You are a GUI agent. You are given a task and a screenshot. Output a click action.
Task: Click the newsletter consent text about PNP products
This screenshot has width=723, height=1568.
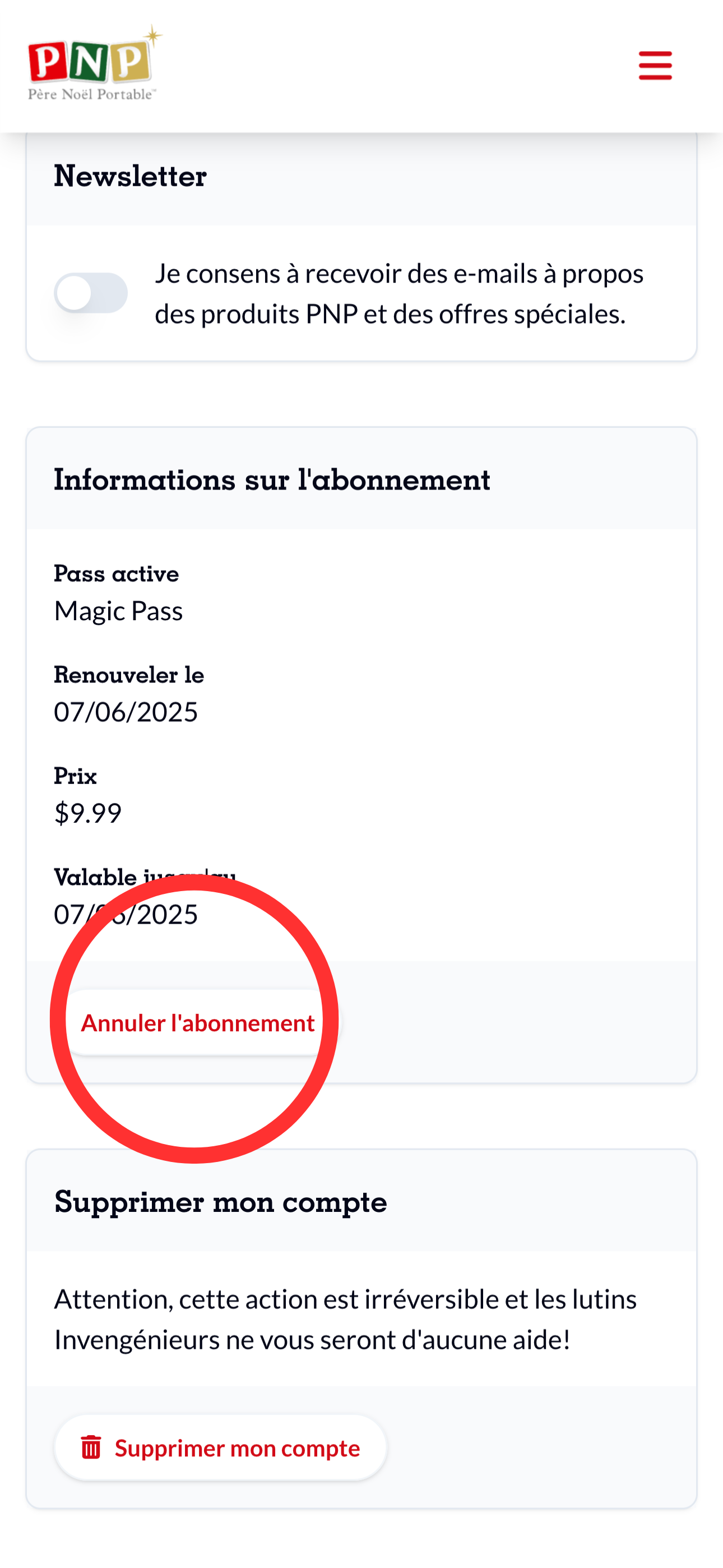(398, 293)
